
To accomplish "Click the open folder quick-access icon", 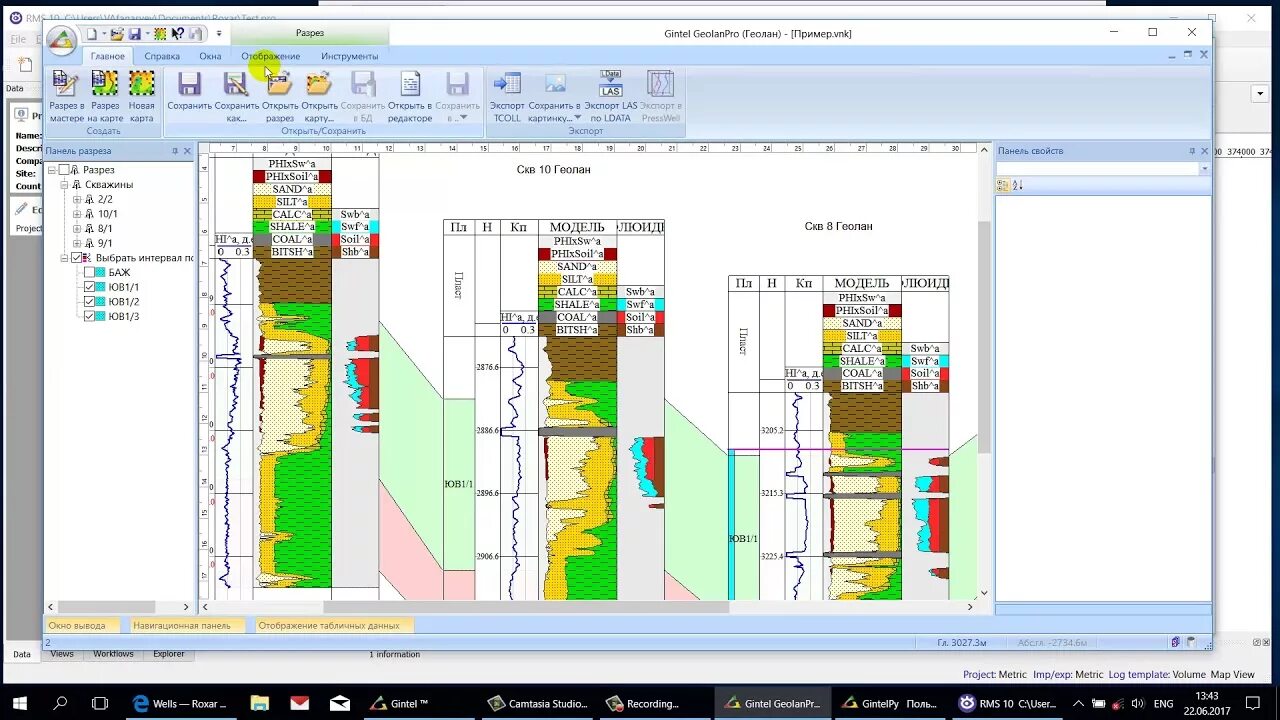I will coord(117,34).
